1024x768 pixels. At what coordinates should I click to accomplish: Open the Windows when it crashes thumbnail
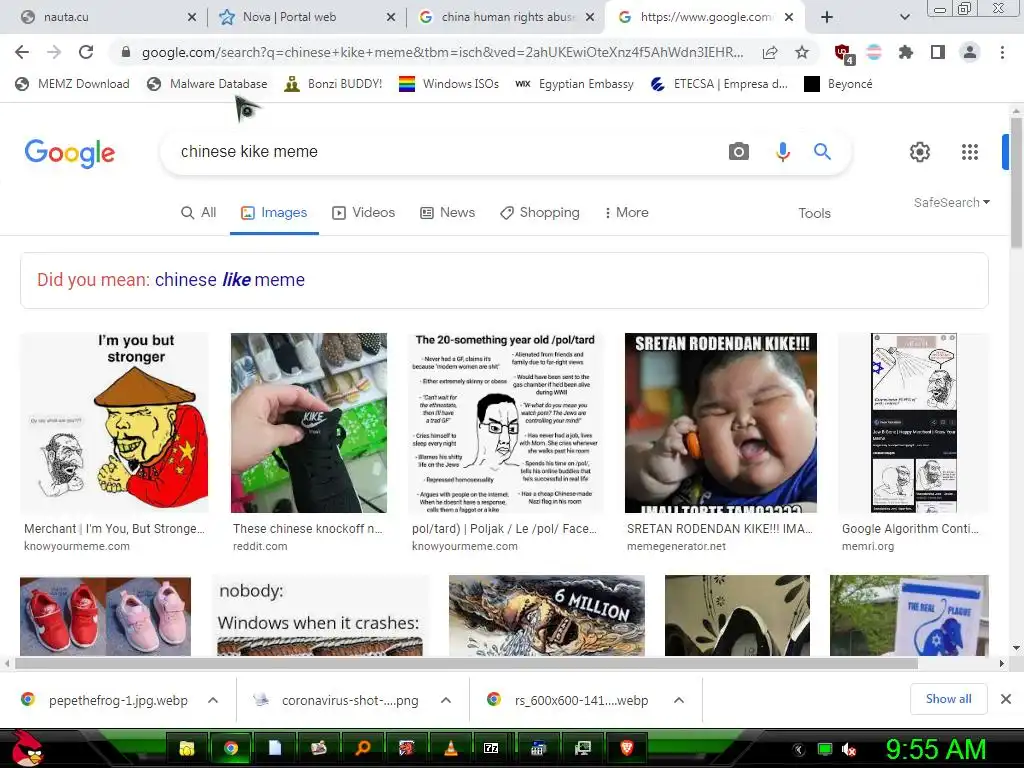tap(319, 615)
